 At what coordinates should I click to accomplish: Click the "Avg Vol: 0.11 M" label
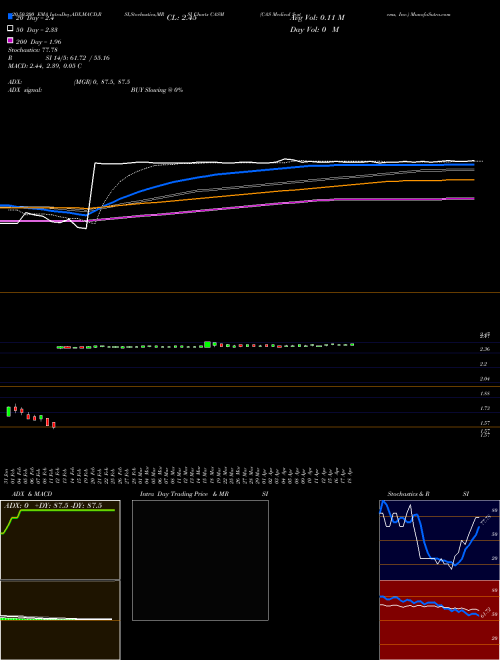317,18
